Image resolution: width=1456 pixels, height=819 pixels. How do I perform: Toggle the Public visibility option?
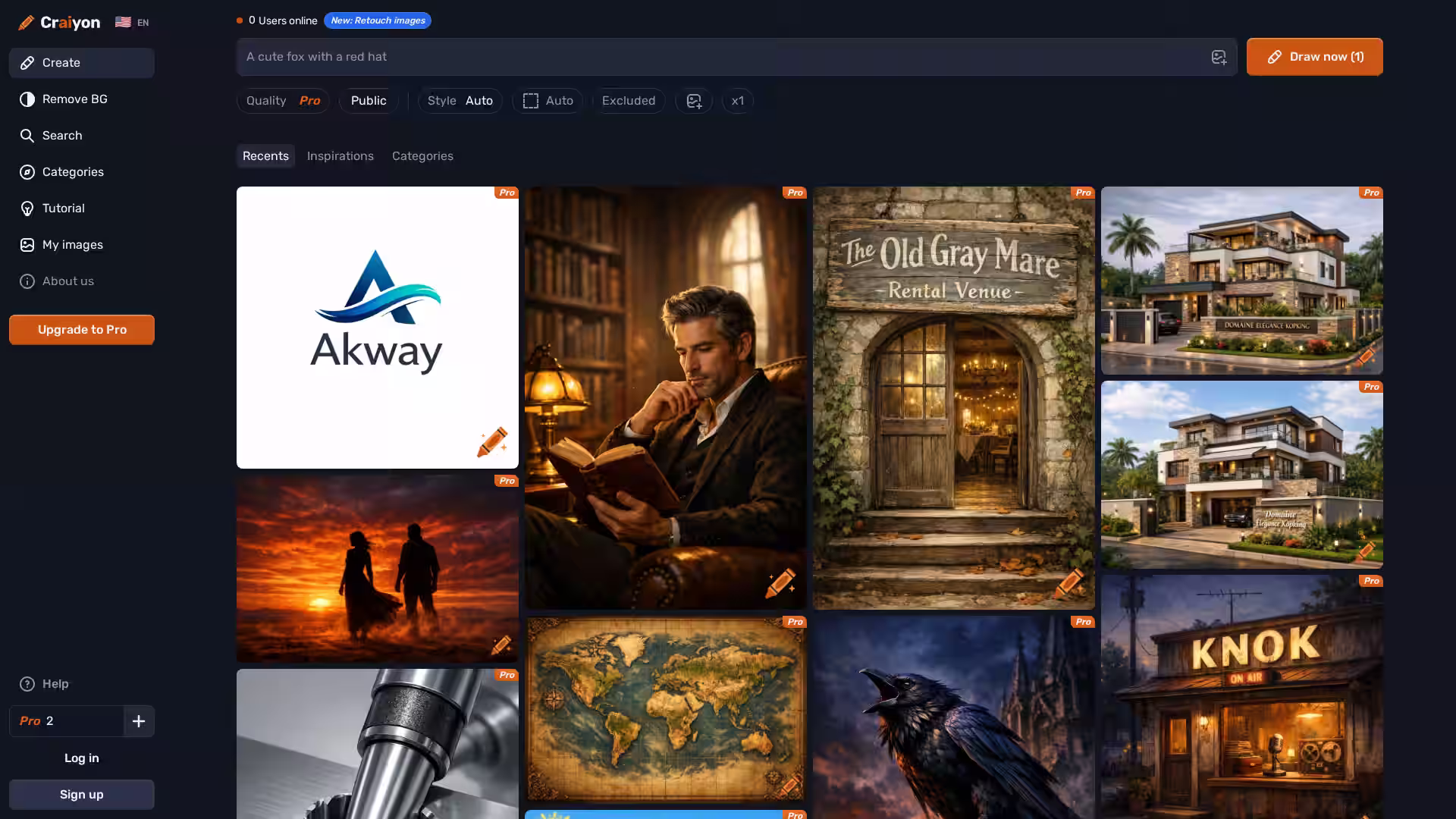coord(369,101)
